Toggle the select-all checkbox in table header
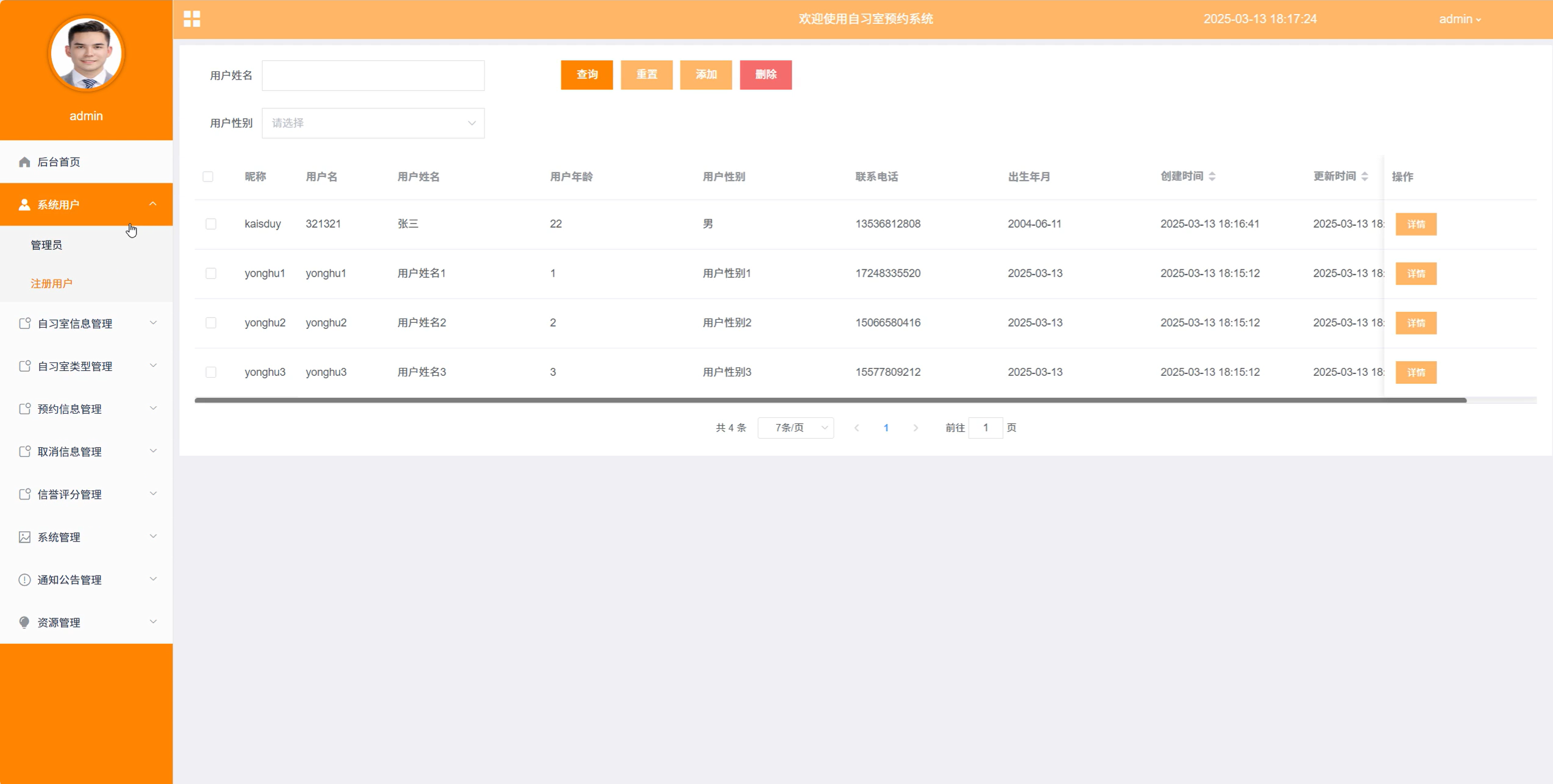 [208, 177]
